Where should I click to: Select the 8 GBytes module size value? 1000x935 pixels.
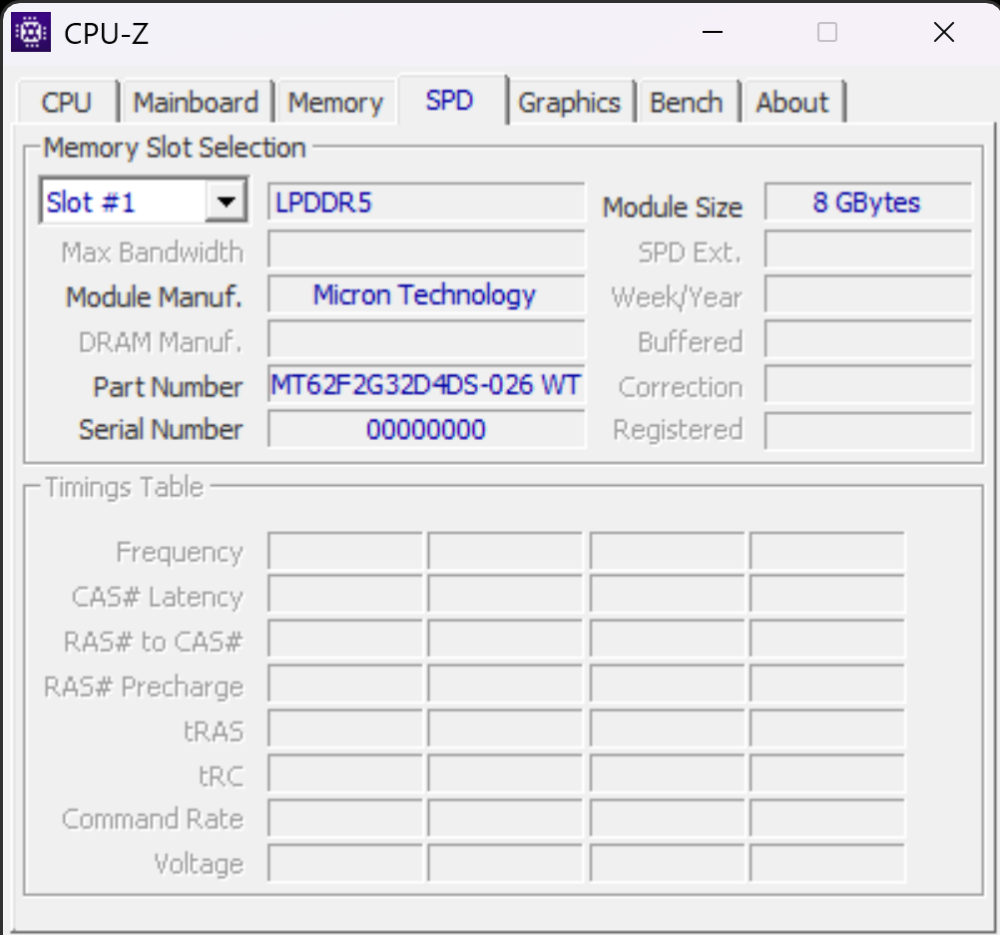pos(867,203)
